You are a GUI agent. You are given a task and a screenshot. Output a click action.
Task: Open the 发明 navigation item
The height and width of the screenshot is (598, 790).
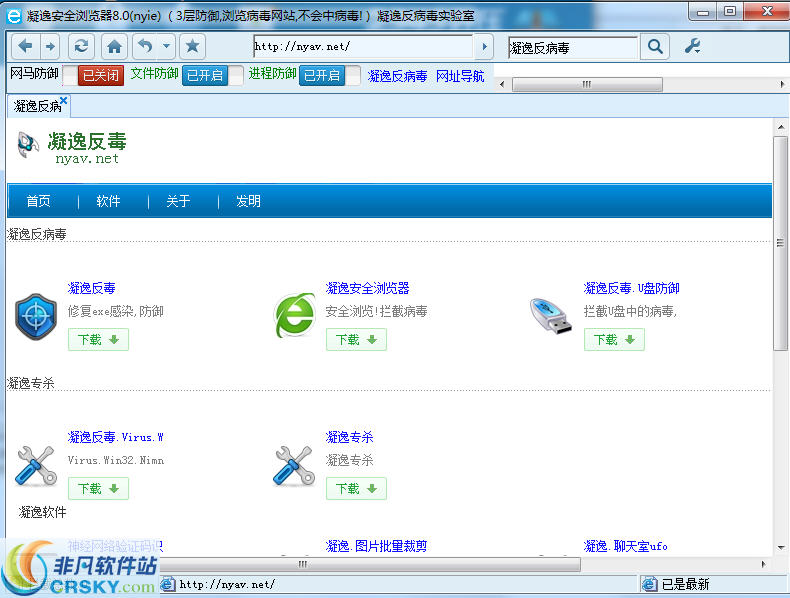tap(248, 201)
